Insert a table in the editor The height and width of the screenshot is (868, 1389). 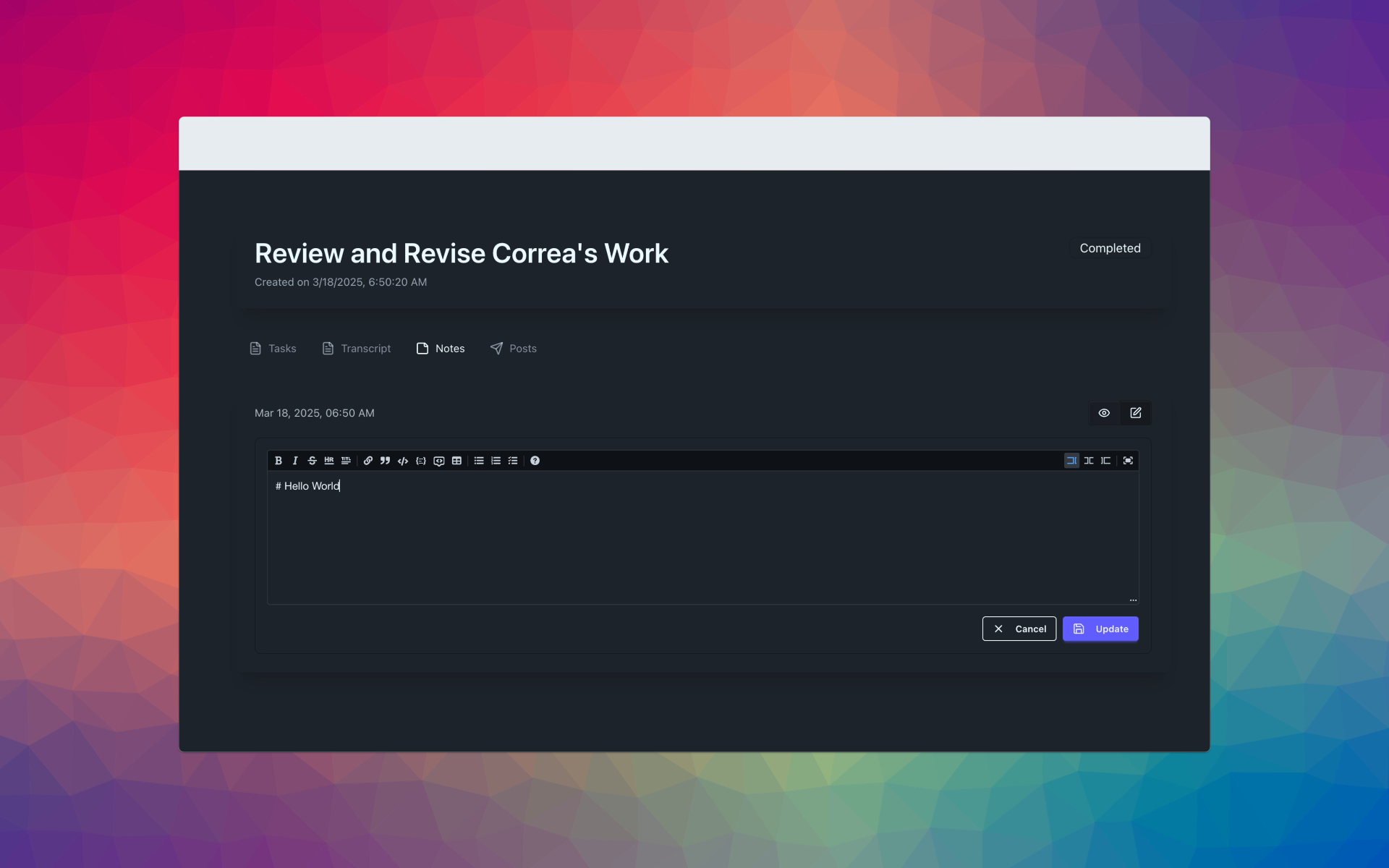(456, 461)
